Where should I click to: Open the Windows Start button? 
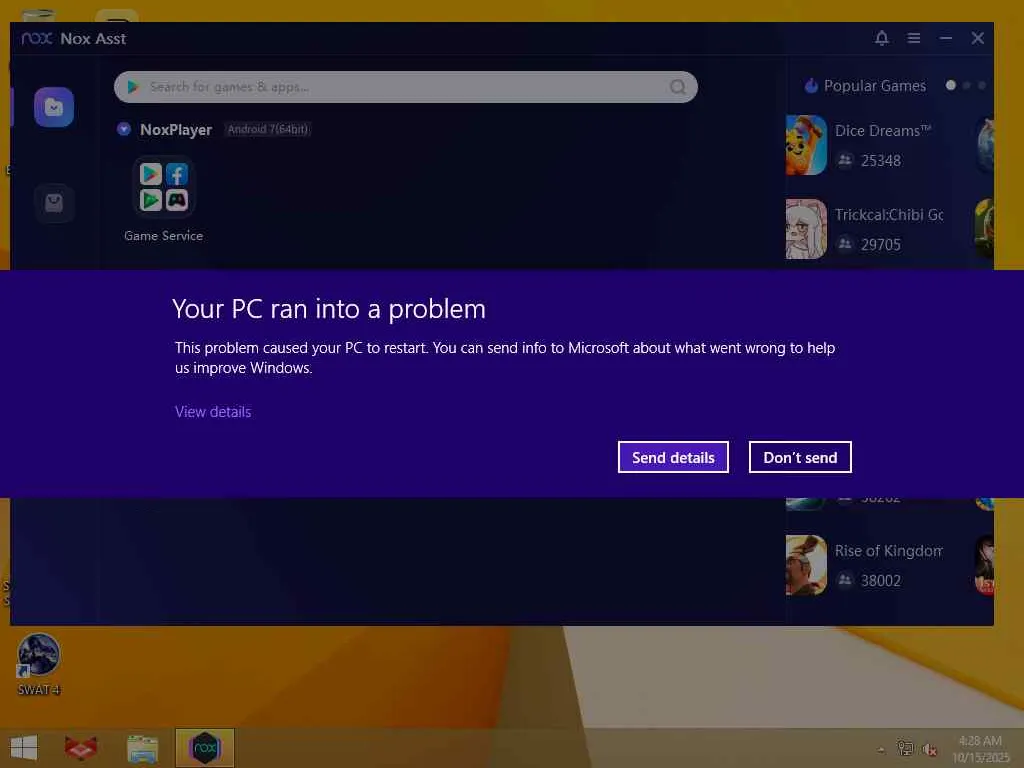pyautogui.click(x=24, y=748)
